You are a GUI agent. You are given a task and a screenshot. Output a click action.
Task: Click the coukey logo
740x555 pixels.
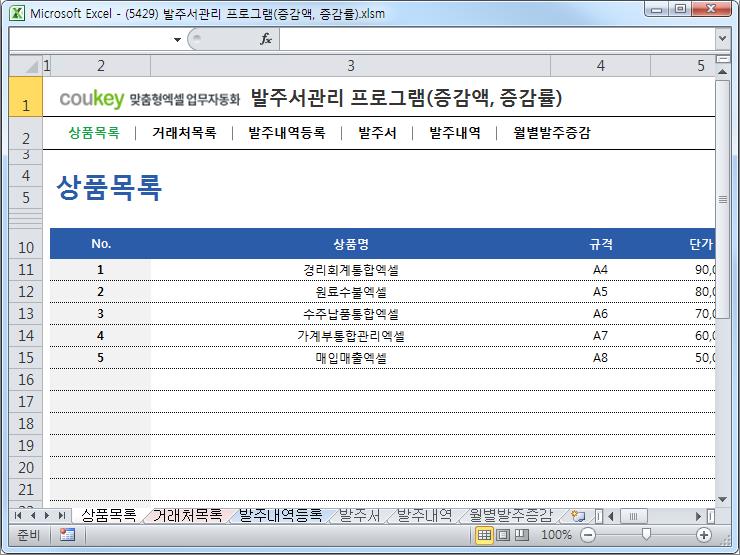(x=92, y=99)
